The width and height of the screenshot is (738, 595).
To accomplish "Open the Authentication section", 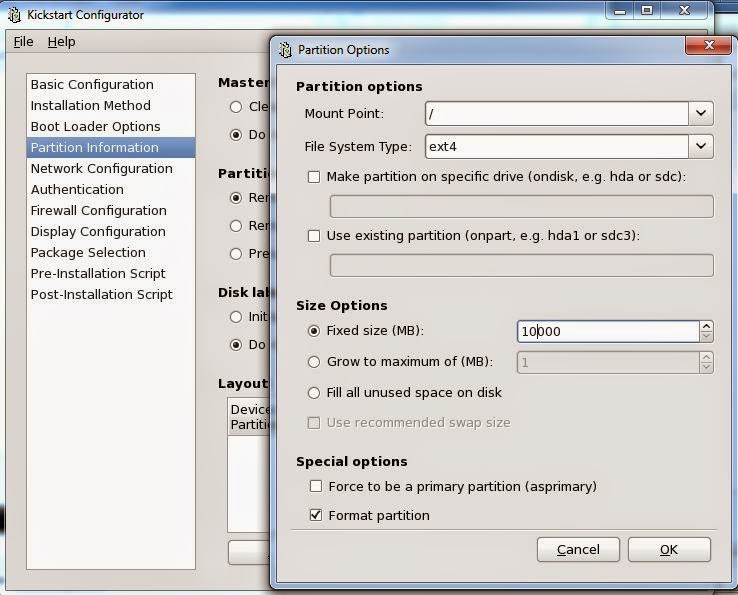I will [x=111, y=189].
